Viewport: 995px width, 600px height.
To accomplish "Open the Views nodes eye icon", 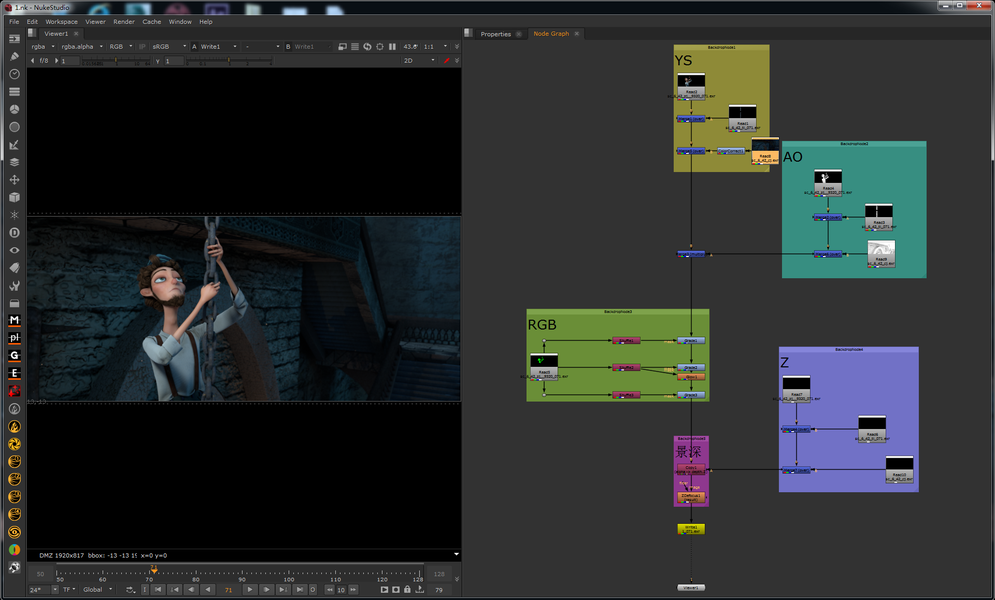I will 14,250.
